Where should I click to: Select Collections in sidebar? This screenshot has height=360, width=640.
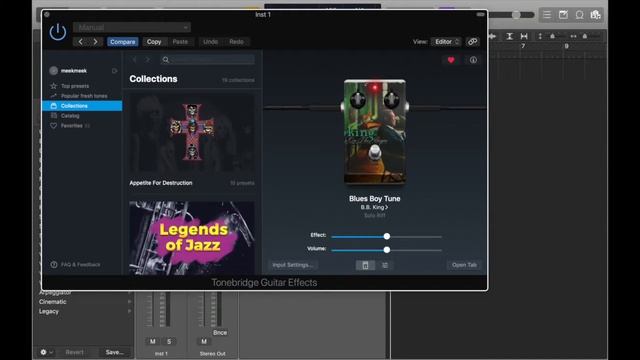click(82, 106)
